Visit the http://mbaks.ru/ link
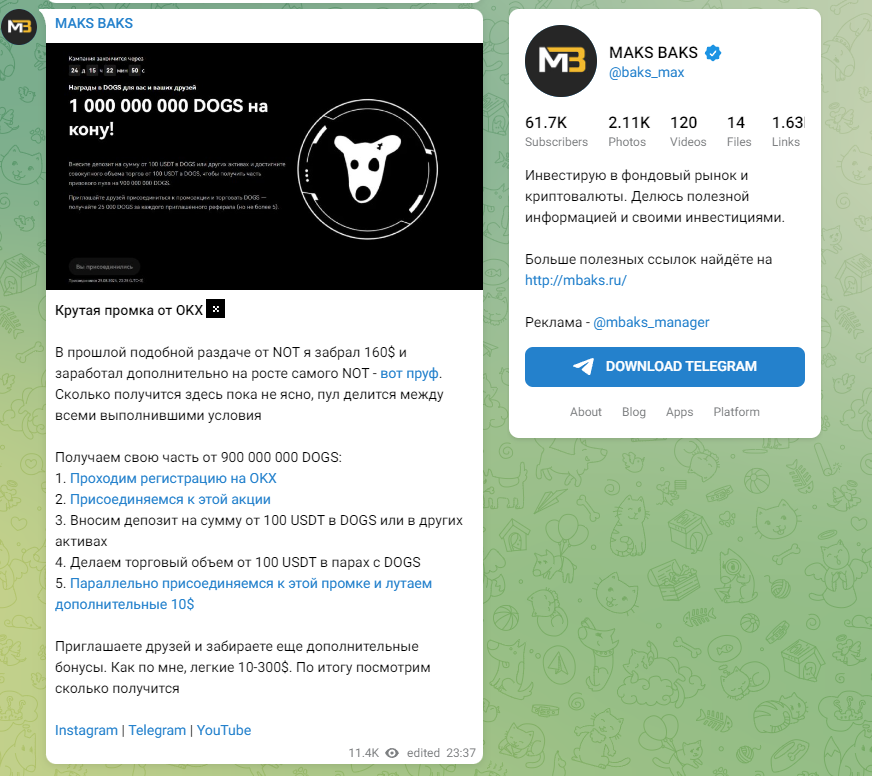Screen dimensions: 872x776 pos(576,280)
